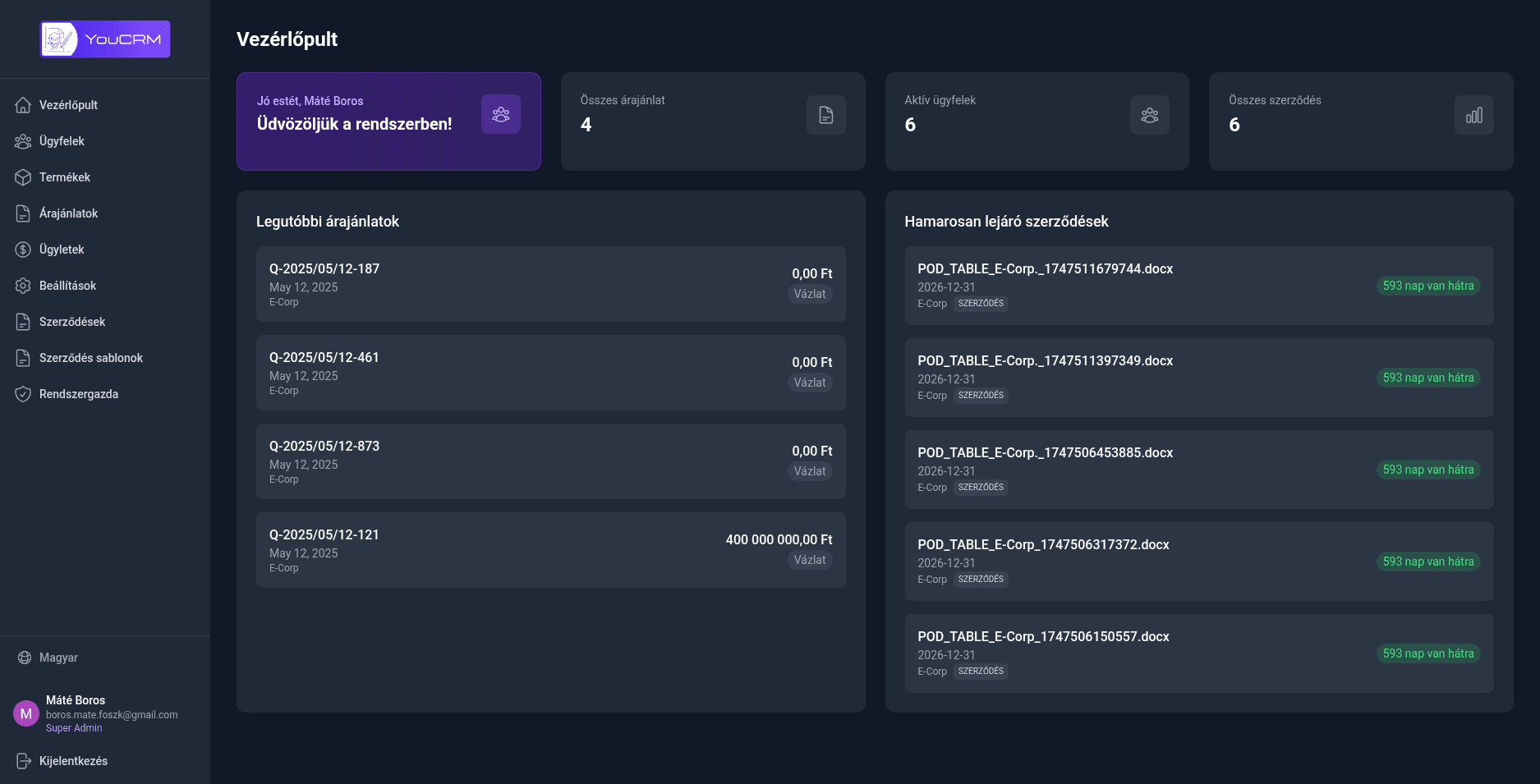Click the document icon in Összes árajánlat card
1540x784 pixels.
[826, 115]
